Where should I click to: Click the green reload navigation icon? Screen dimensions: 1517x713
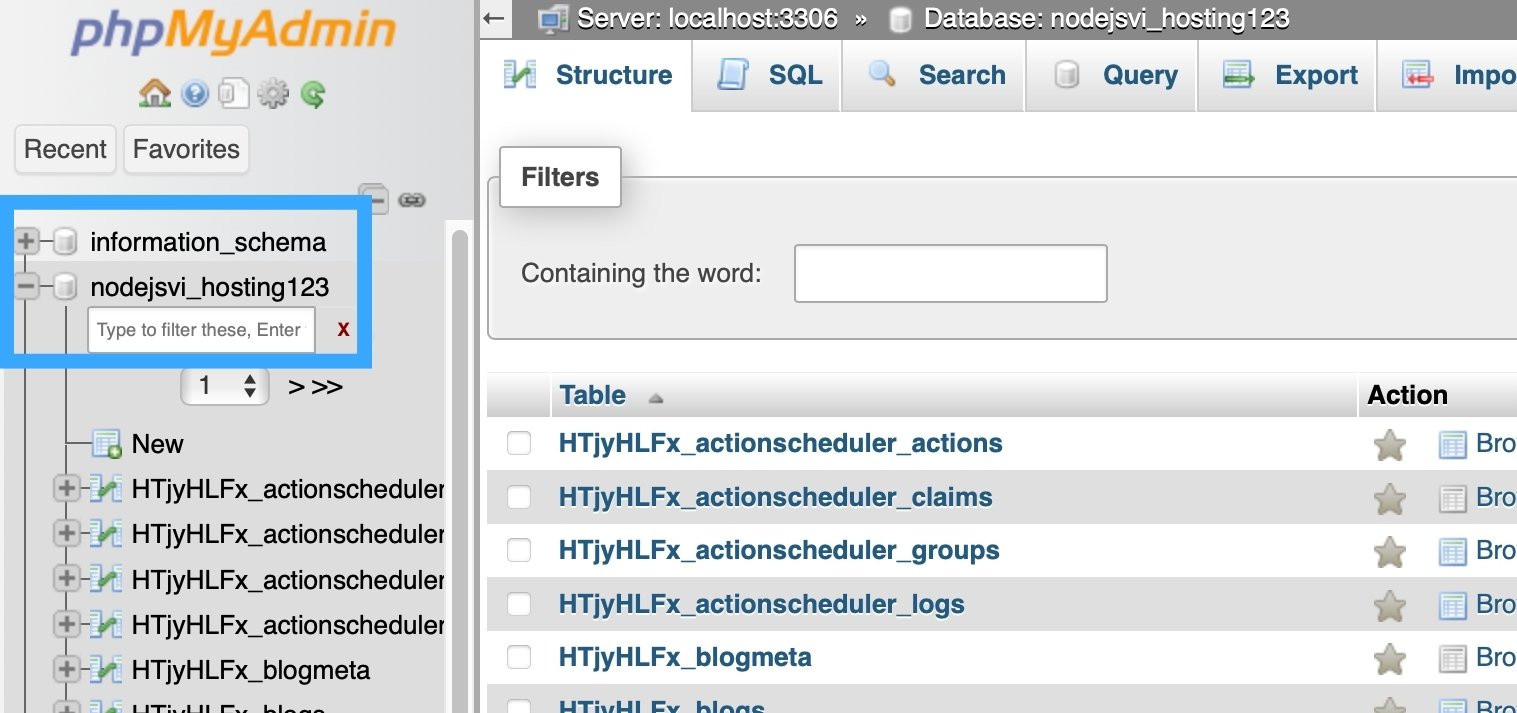(x=313, y=94)
